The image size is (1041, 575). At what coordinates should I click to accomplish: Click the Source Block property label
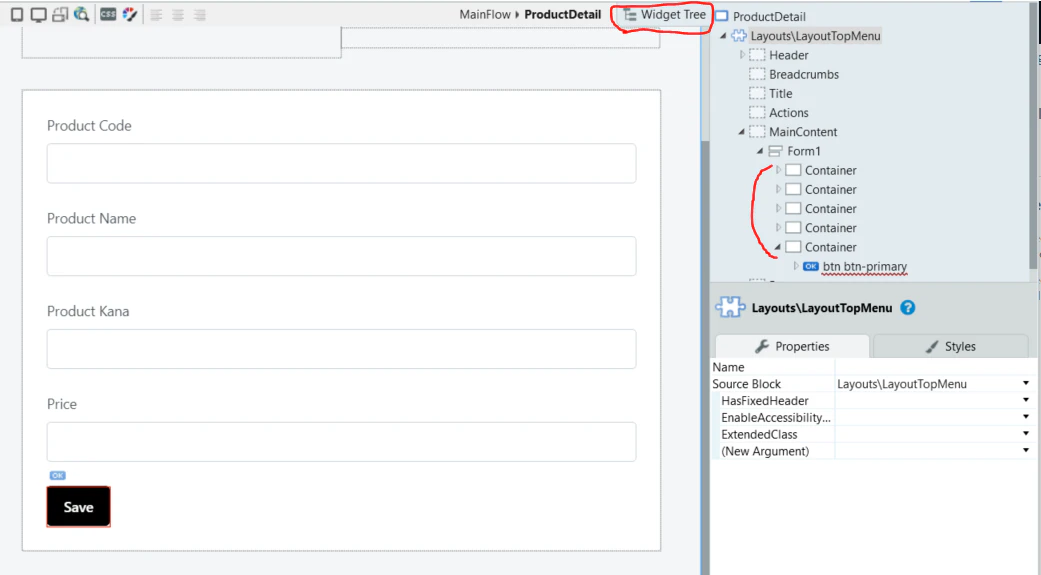pyautogui.click(x=746, y=384)
